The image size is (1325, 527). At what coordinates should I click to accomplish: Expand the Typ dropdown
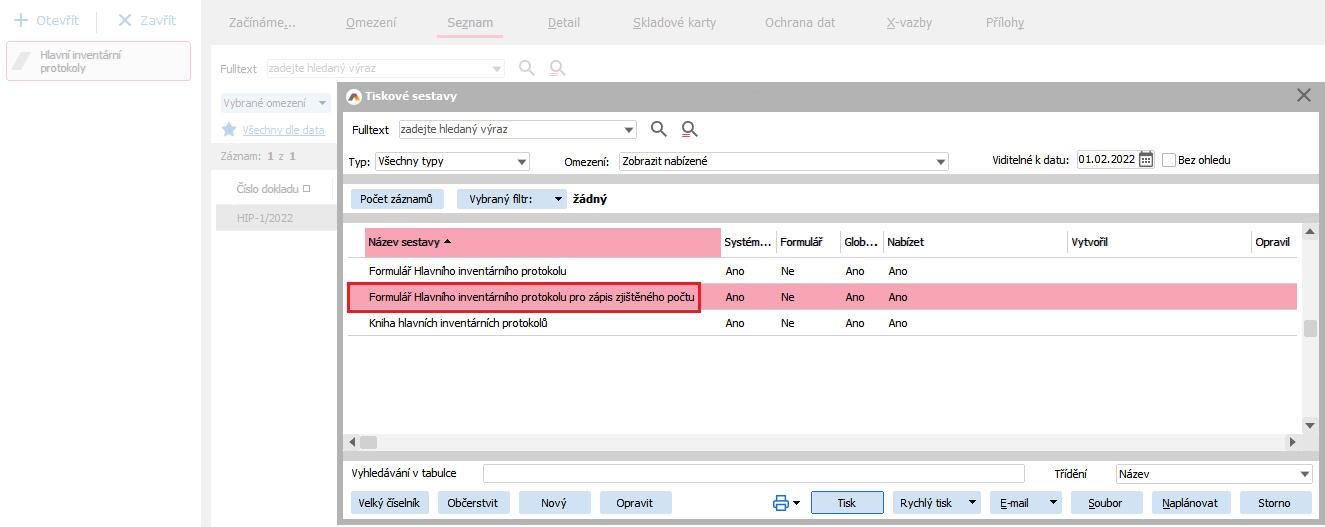click(x=521, y=161)
